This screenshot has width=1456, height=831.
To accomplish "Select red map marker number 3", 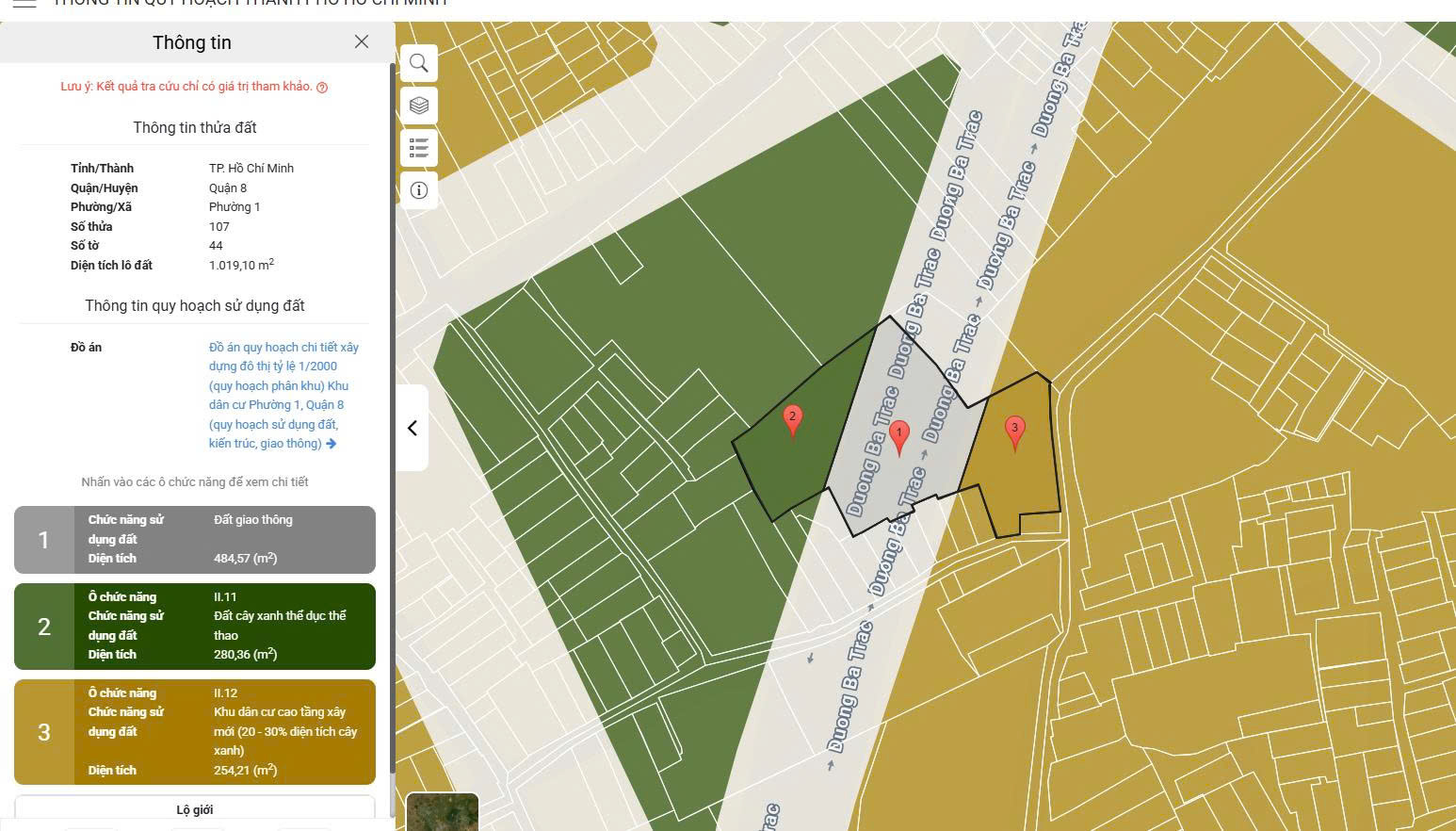I will point(1014,432).
